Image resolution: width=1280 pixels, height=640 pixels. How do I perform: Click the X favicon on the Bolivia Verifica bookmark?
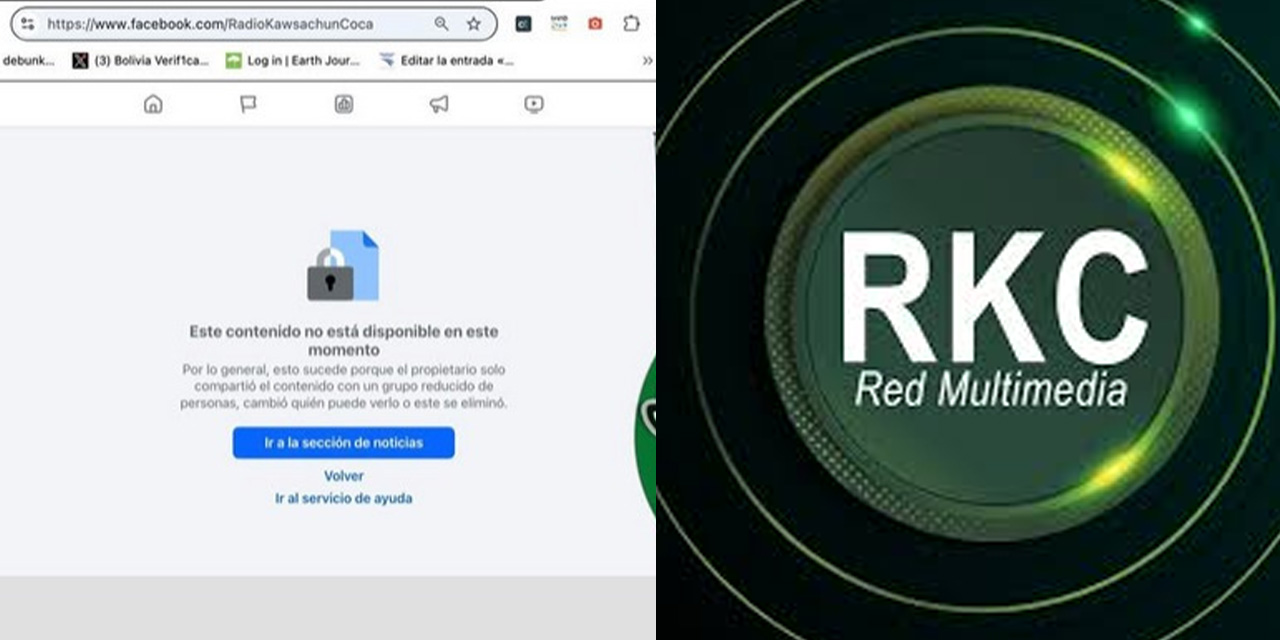(80, 61)
